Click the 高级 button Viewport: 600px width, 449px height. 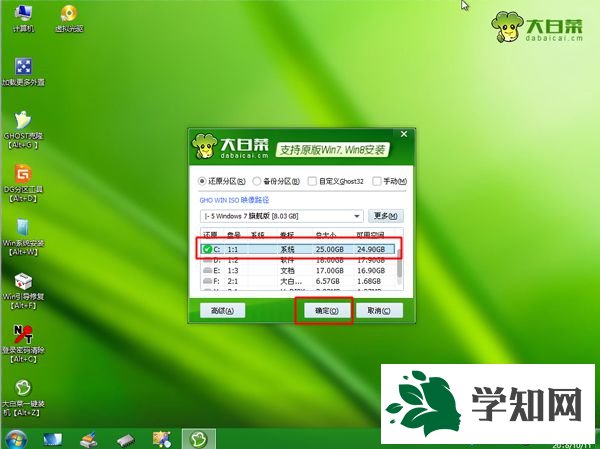[222, 310]
